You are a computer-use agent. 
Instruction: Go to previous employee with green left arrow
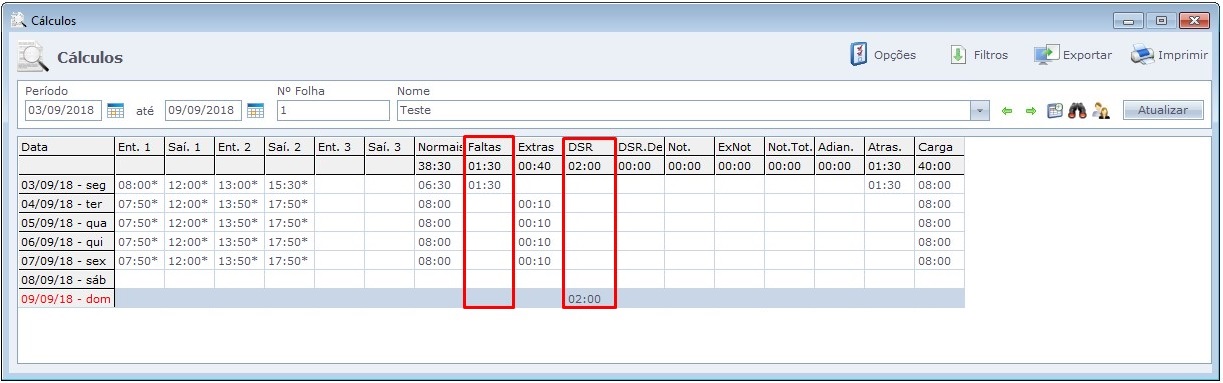pyautogui.click(x=1007, y=111)
